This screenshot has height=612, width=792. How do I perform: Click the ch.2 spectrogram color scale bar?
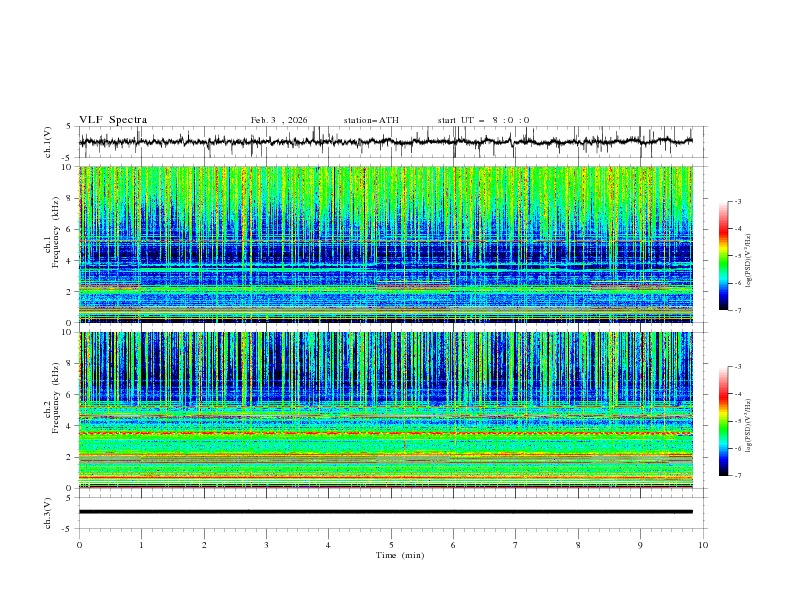[x=723, y=421]
